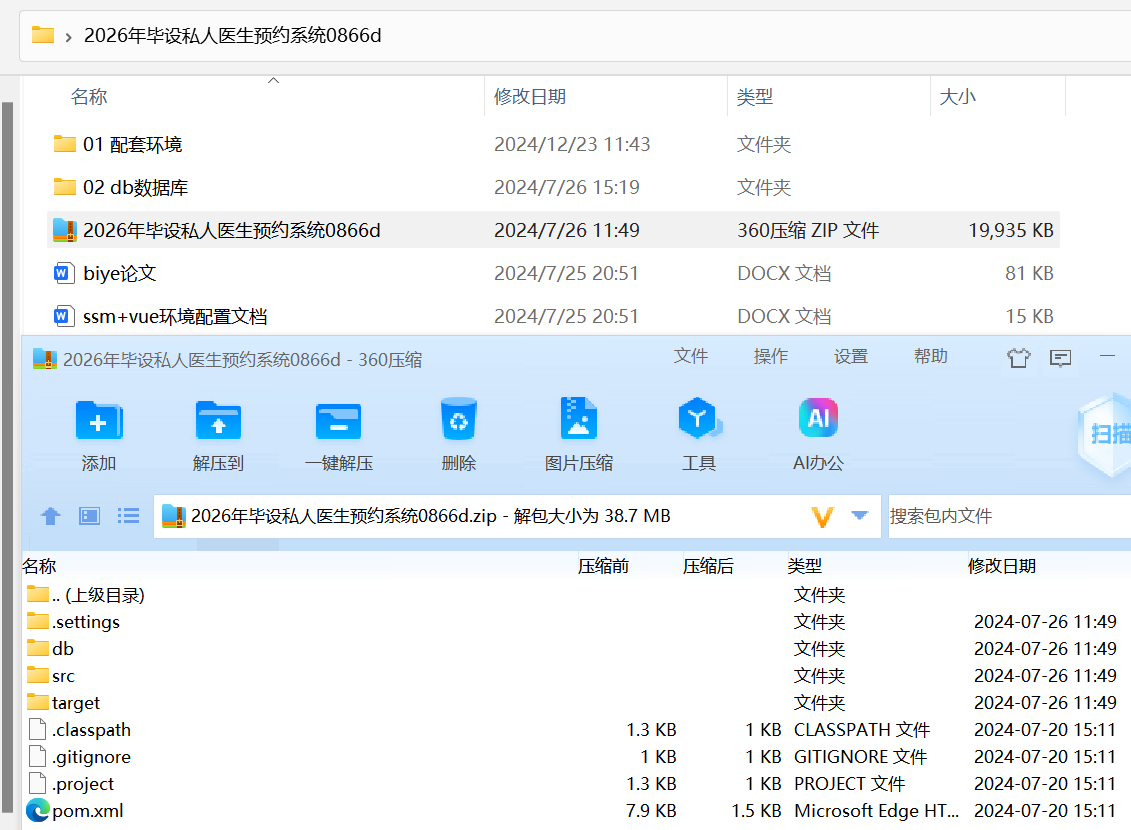Click the Explorer address bar path text

pos(233,35)
